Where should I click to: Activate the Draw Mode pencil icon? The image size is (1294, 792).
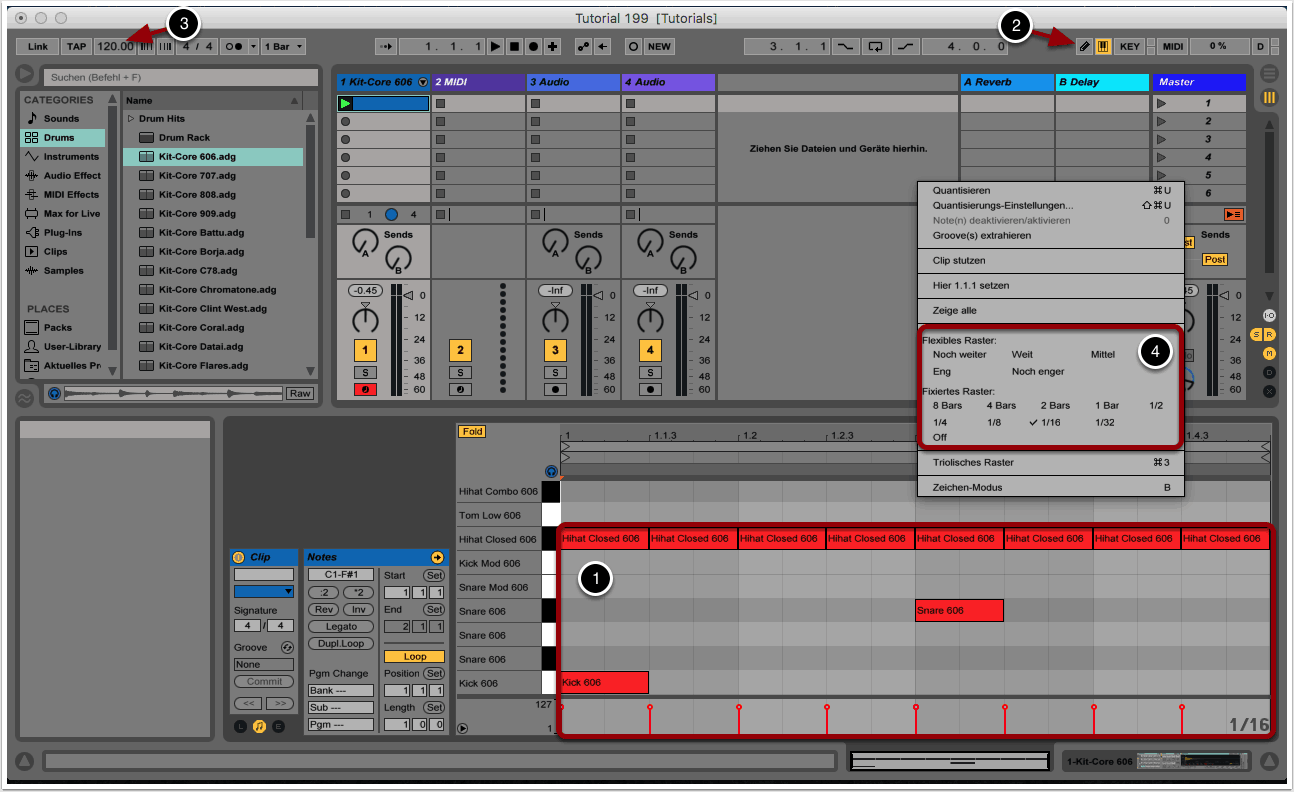[1084, 46]
